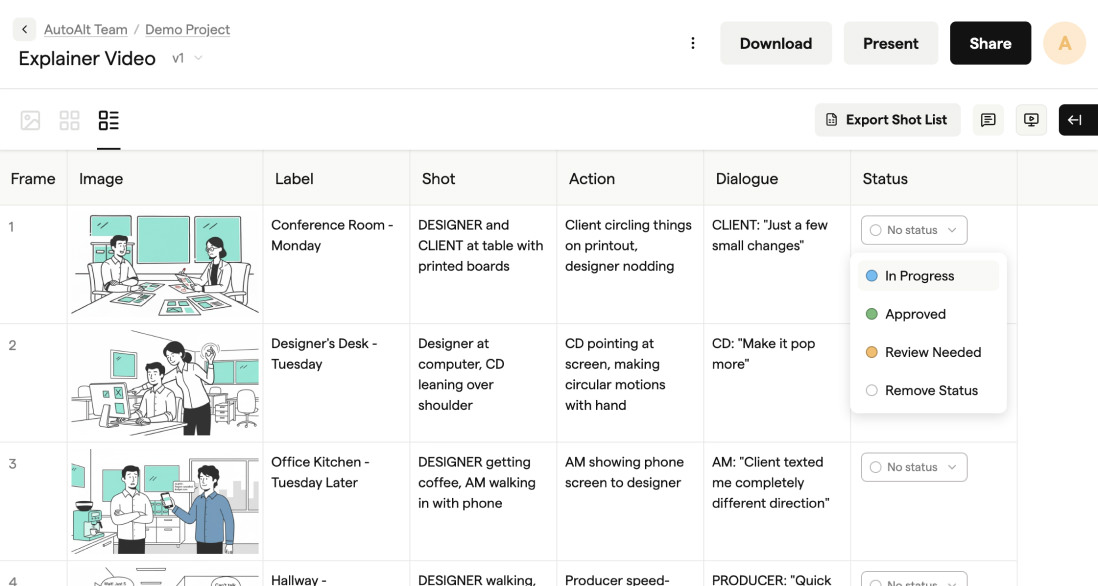Click the presentation screen icon
1098x586 pixels.
1031,120
